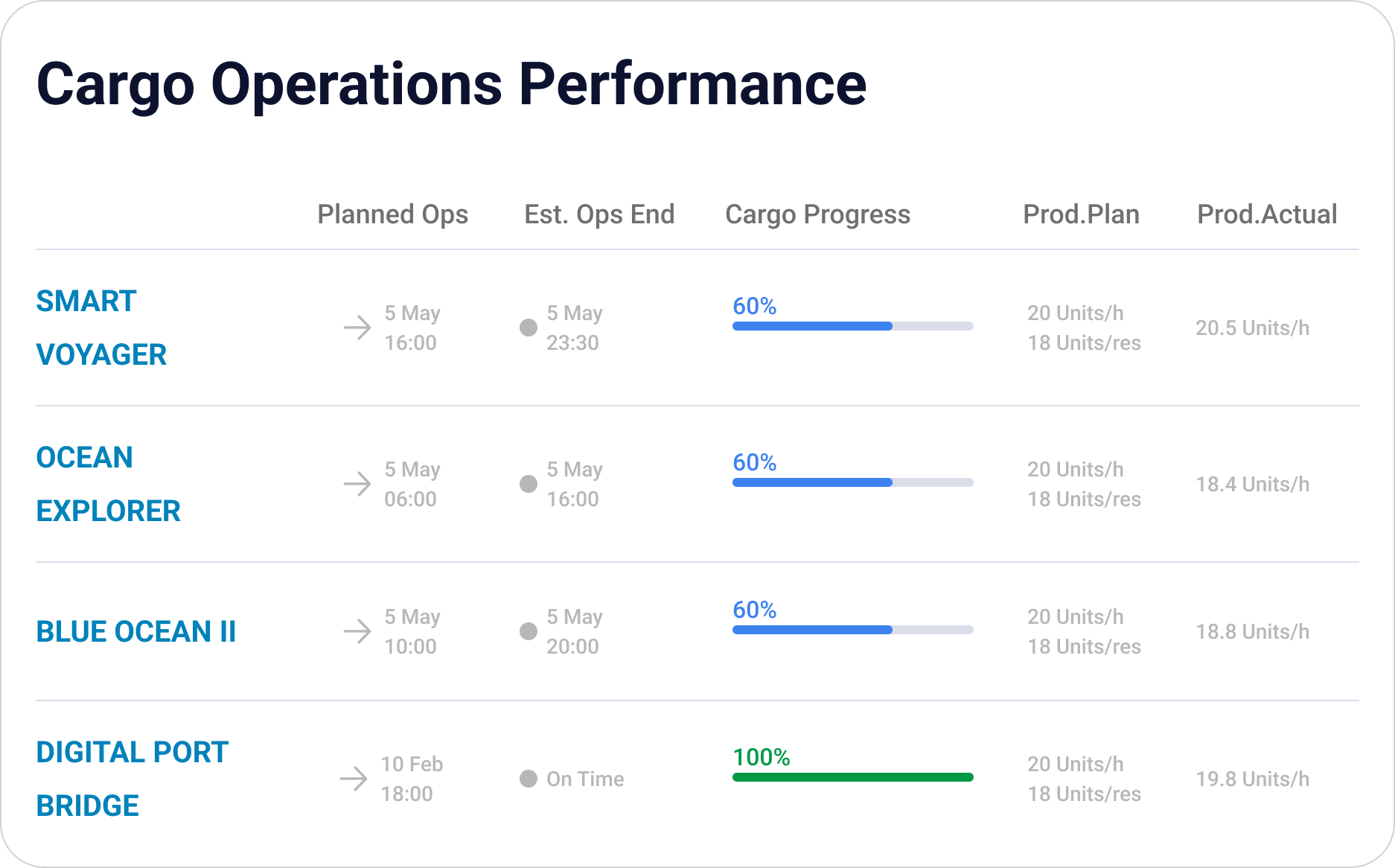Image resolution: width=1395 pixels, height=868 pixels.
Task: Click the arrow icon beside SMART VOYAGER planned ops
Action: (x=357, y=328)
